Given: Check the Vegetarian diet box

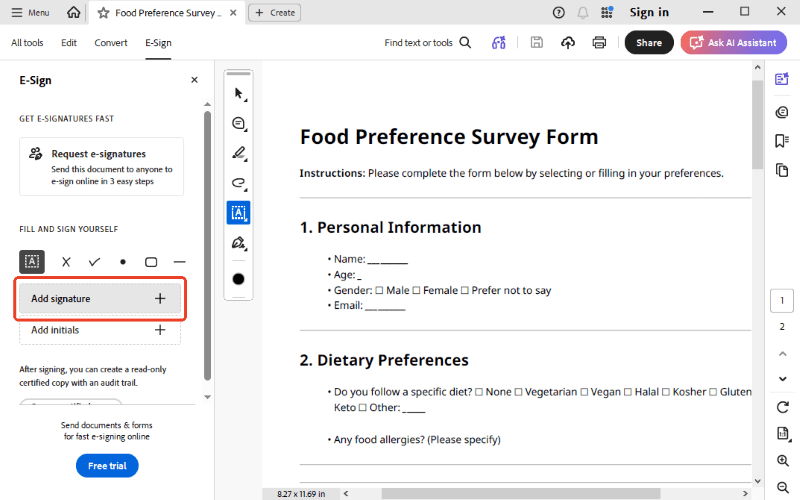Looking at the screenshot, I should click(518, 392).
